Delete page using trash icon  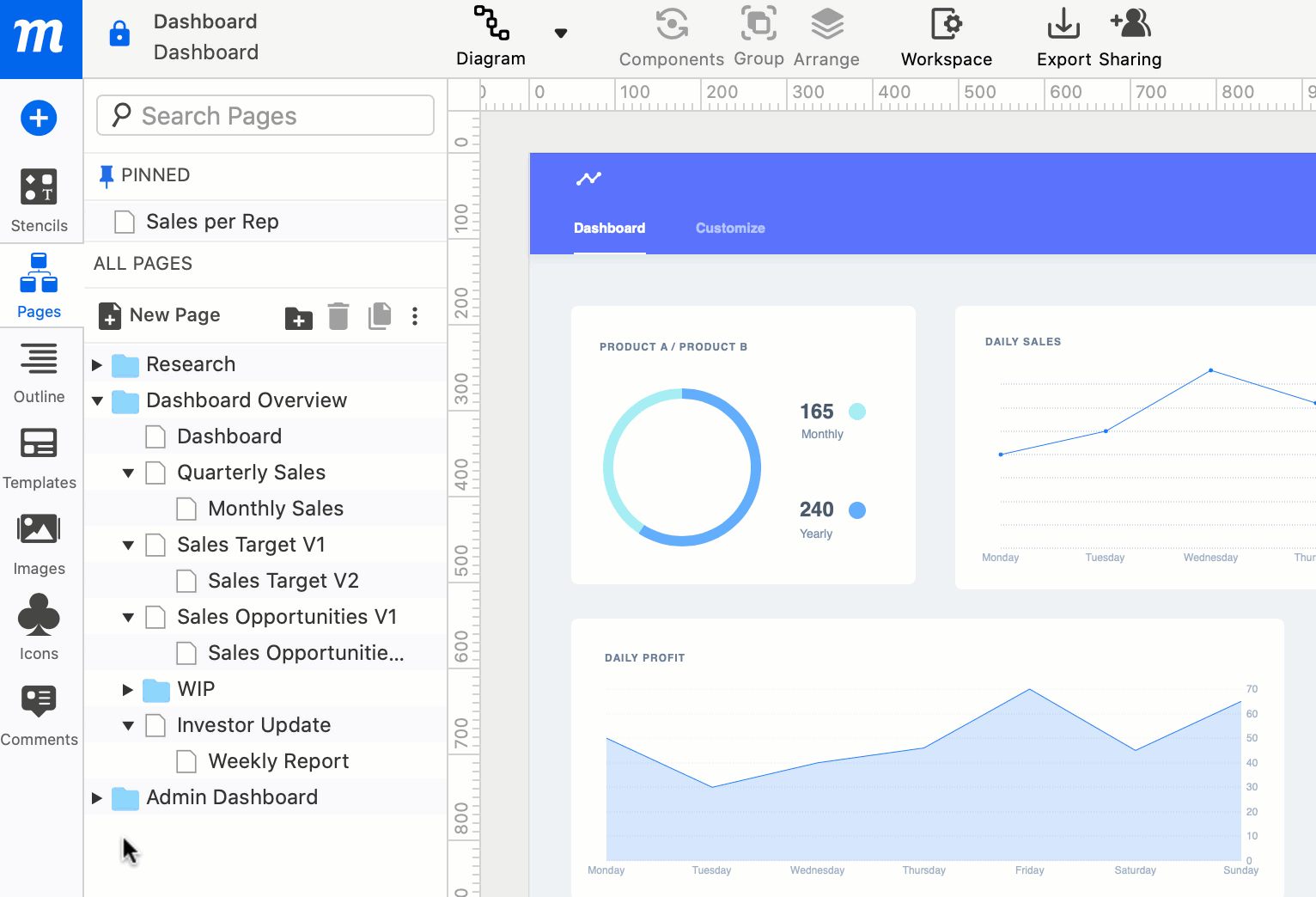coord(338,316)
